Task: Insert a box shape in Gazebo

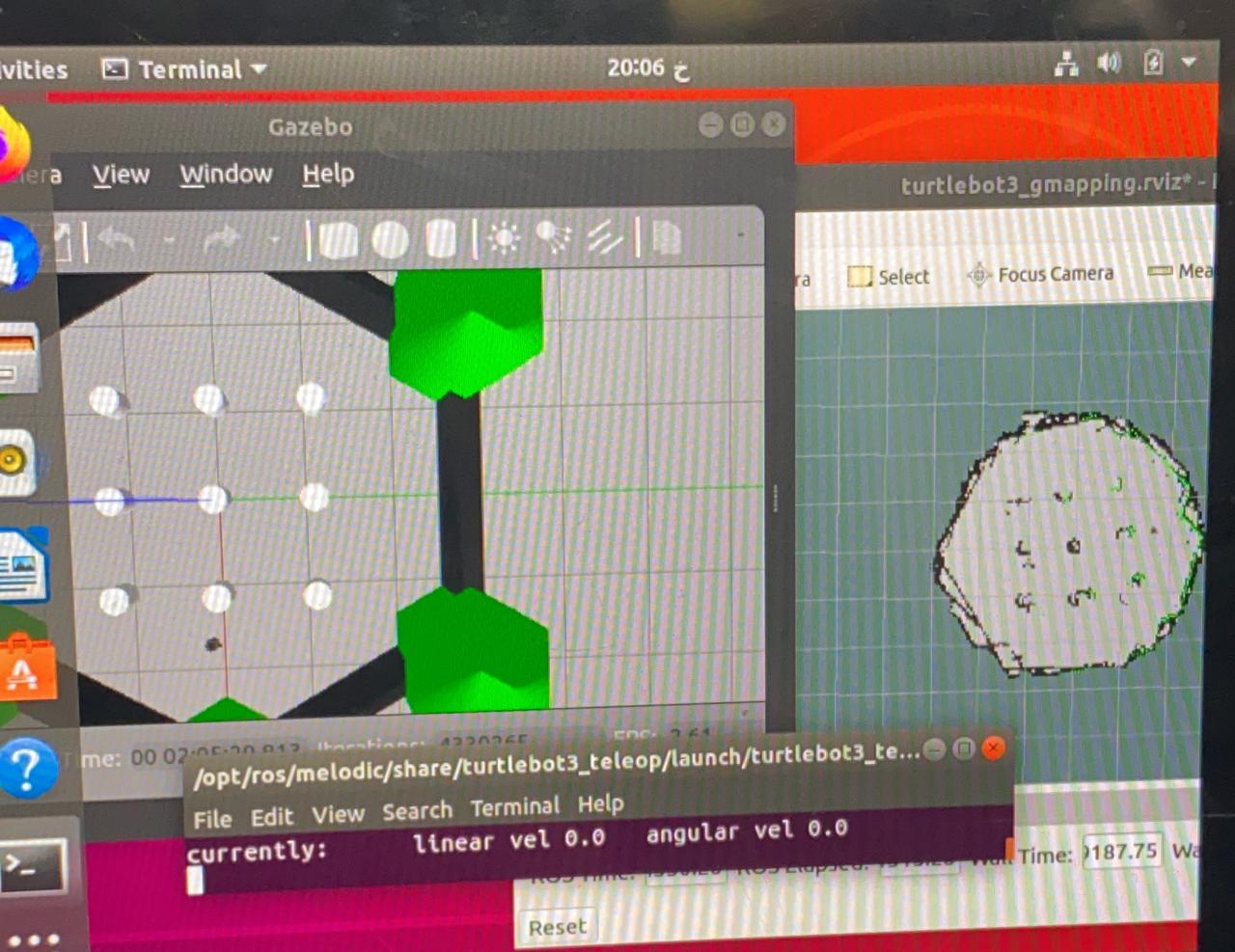Action: click(x=337, y=240)
